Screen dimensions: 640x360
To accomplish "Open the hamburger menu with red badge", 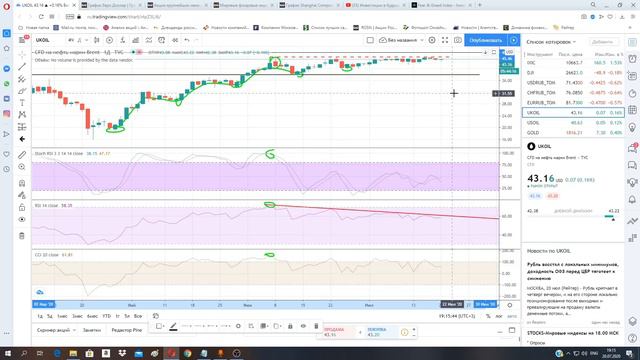I will [x=23, y=40].
